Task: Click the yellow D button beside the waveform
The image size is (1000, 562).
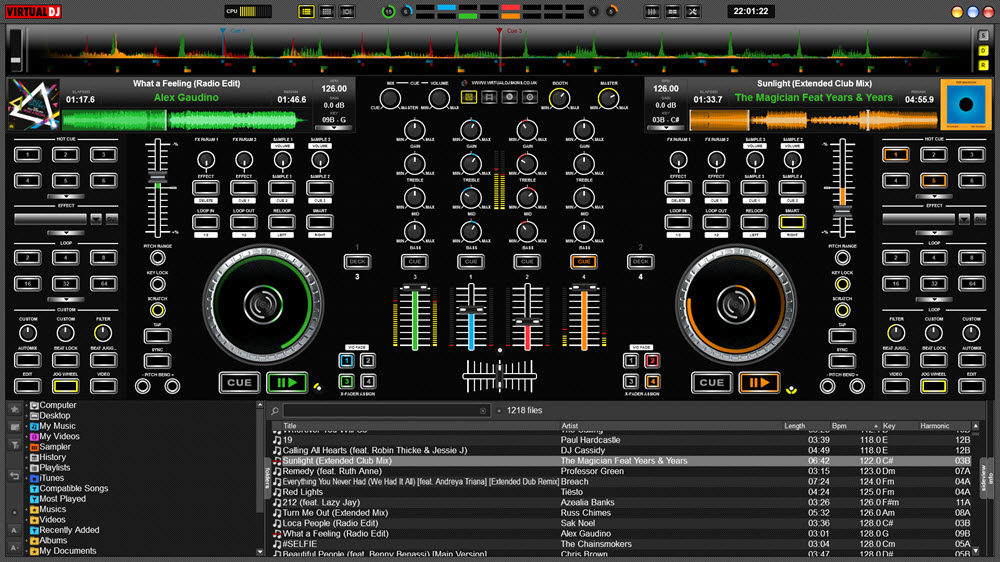Action: point(983,50)
